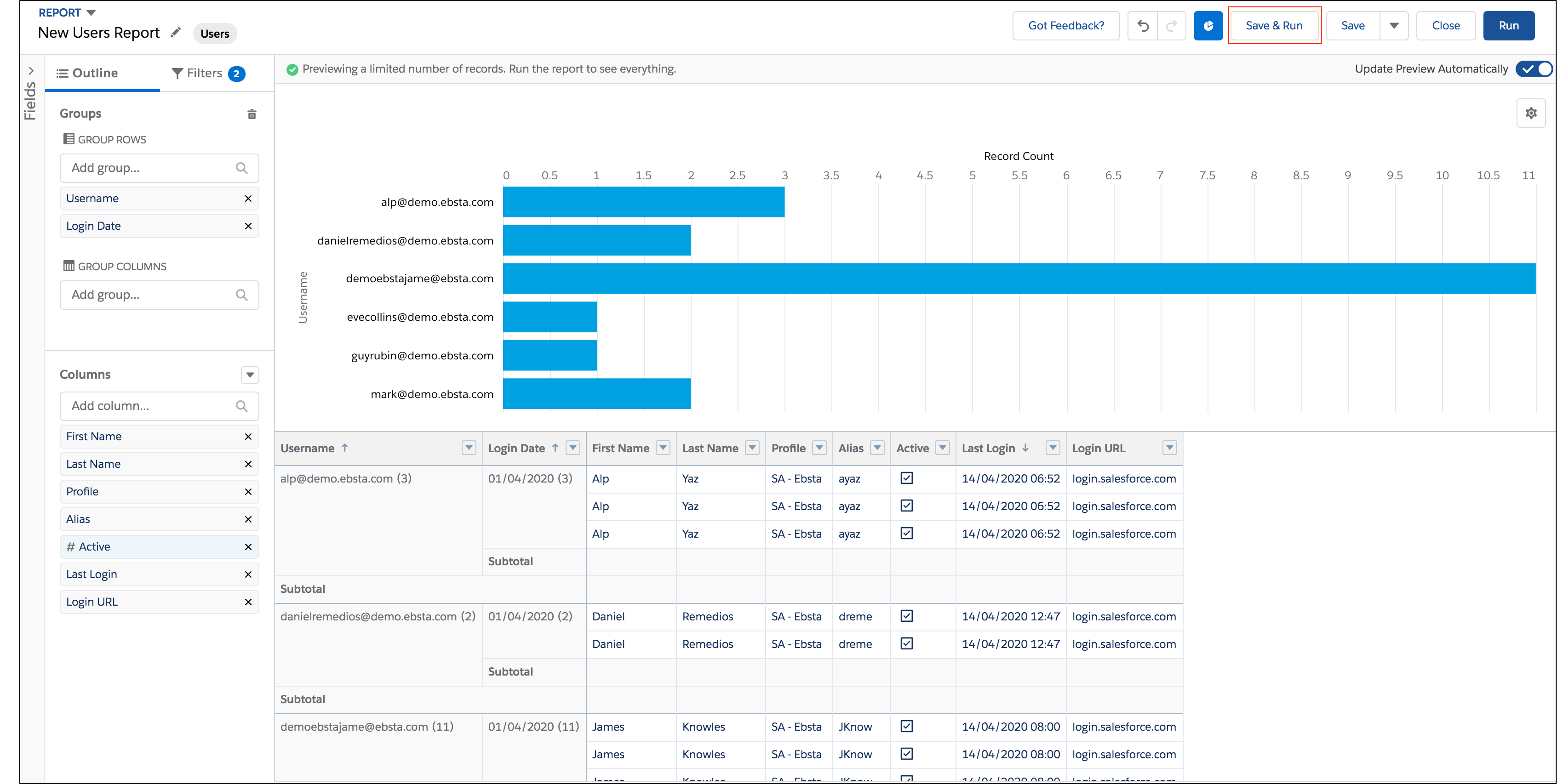Click the Got Feedback? button
Screen dimensions: 1557x784
pyautogui.click(x=1065, y=25)
